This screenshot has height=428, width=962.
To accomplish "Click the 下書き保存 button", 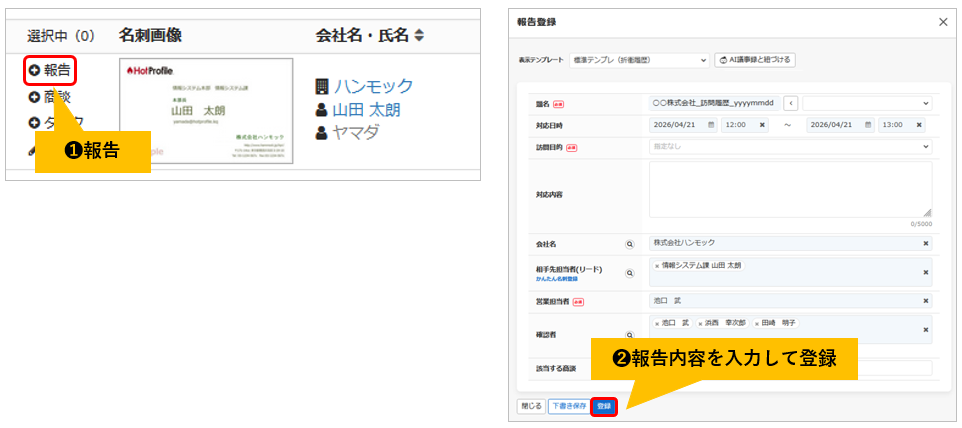I will (x=568, y=406).
